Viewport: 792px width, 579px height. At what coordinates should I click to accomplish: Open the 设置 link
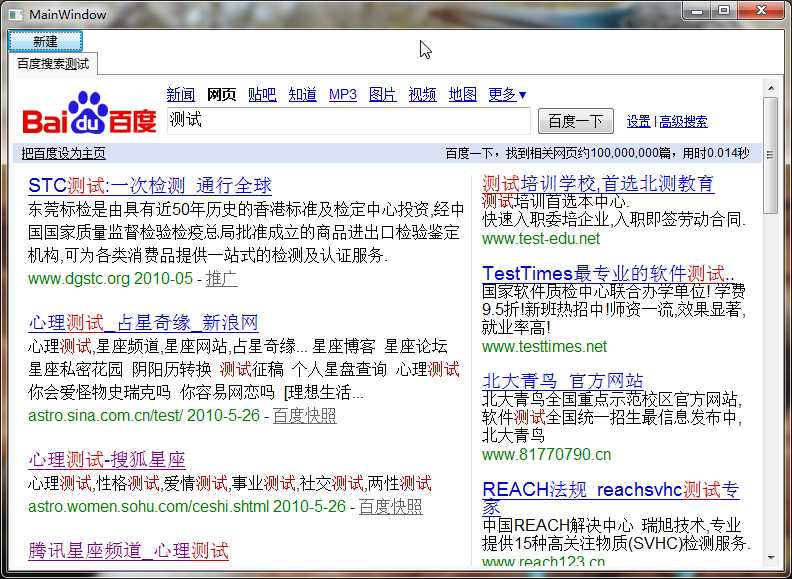pos(638,122)
